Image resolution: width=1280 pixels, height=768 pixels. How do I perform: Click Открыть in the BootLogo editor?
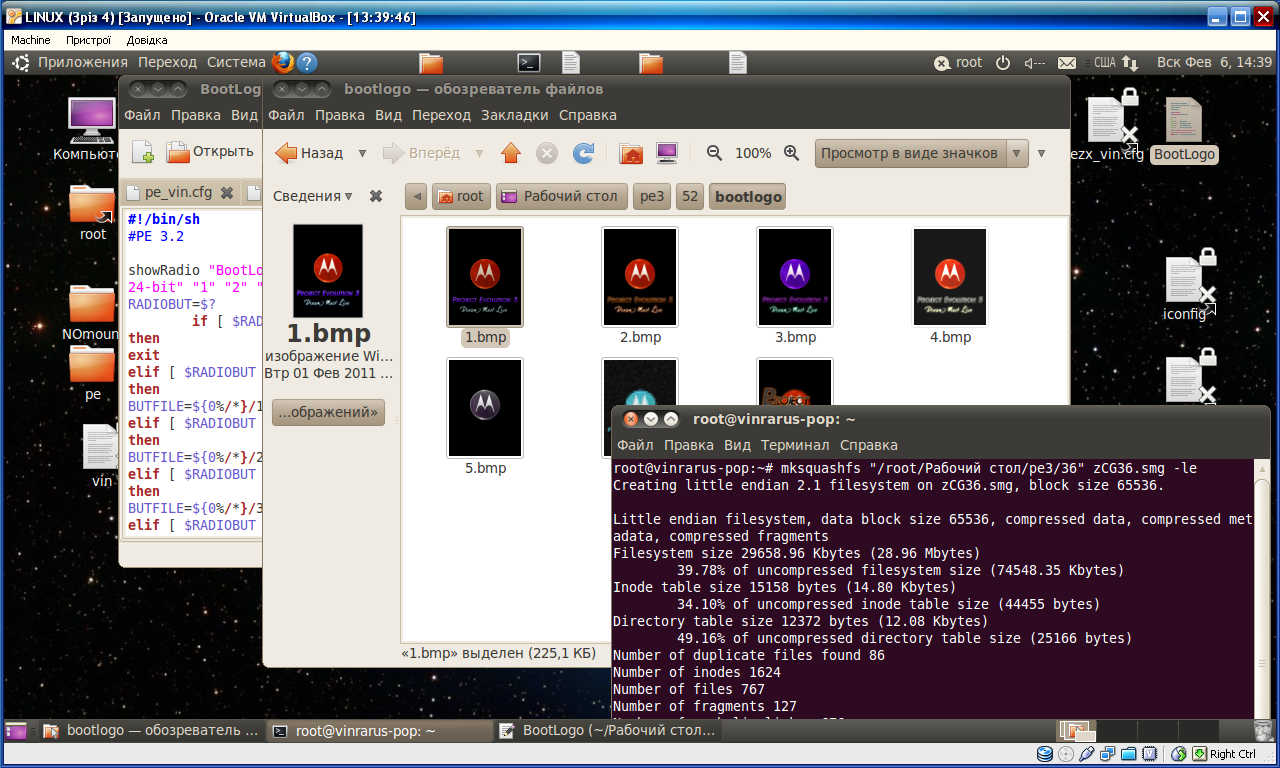(x=210, y=151)
